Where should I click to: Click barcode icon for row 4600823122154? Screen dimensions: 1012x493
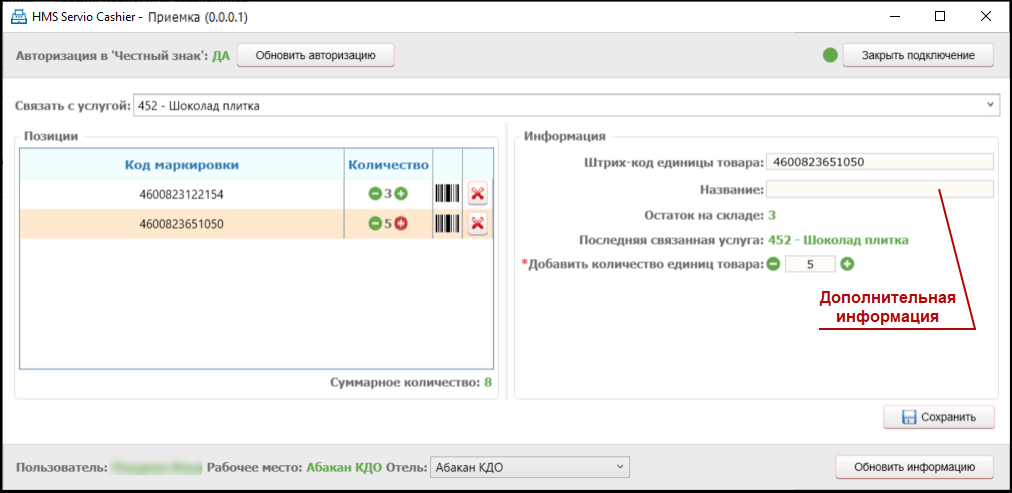coord(447,194)
